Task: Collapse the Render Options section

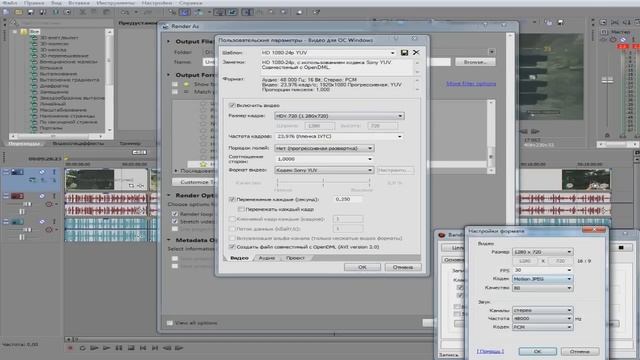Action: (169, 196)
